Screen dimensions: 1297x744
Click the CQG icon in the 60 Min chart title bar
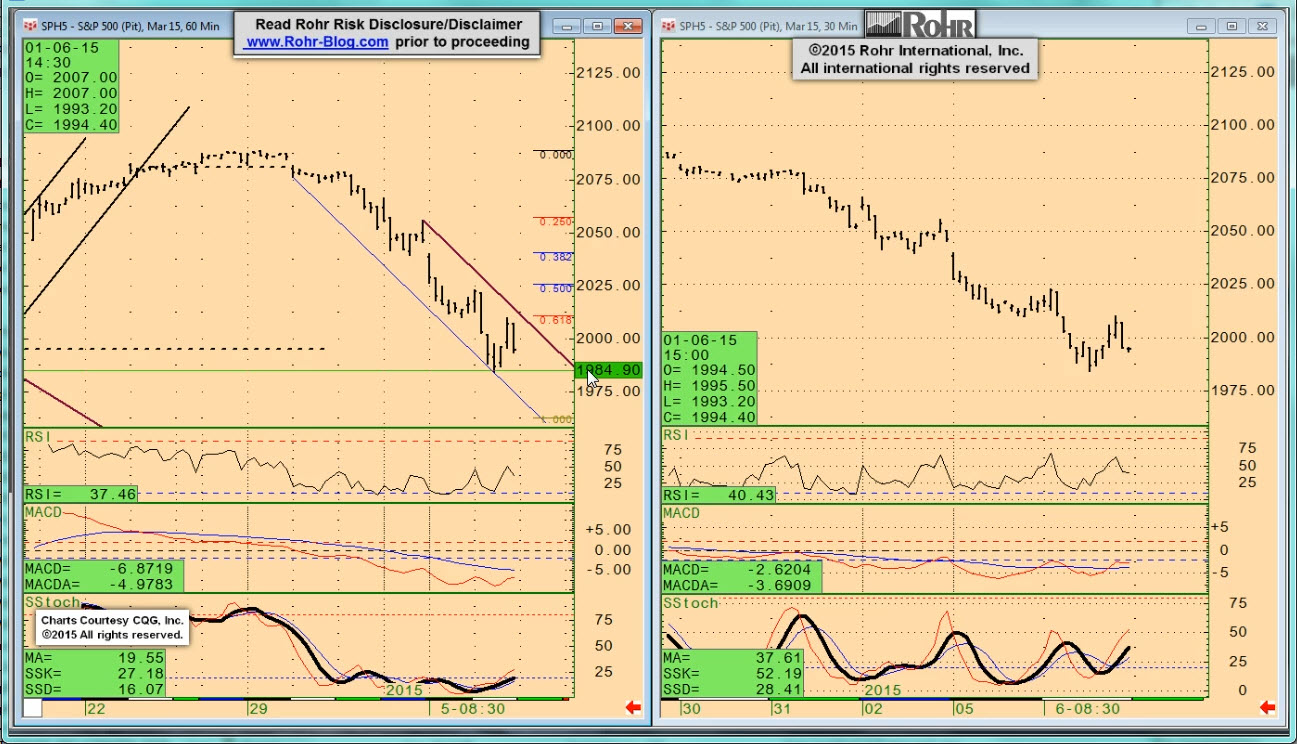pyautogui.click(x=30, y=25)
